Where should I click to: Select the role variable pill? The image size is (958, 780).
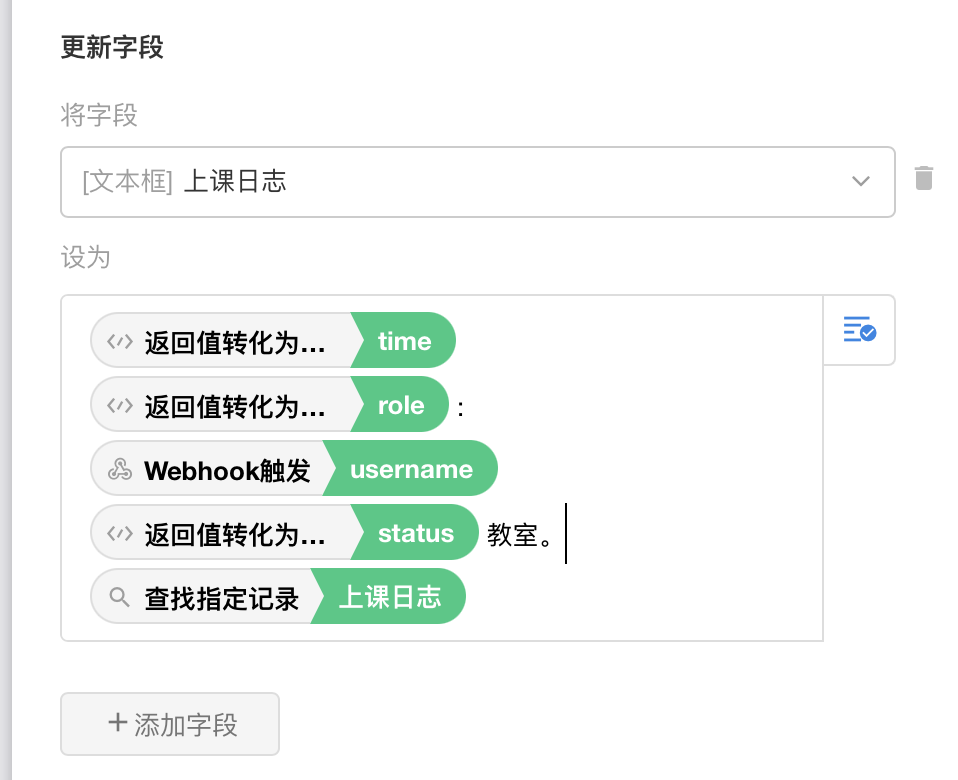400,404
